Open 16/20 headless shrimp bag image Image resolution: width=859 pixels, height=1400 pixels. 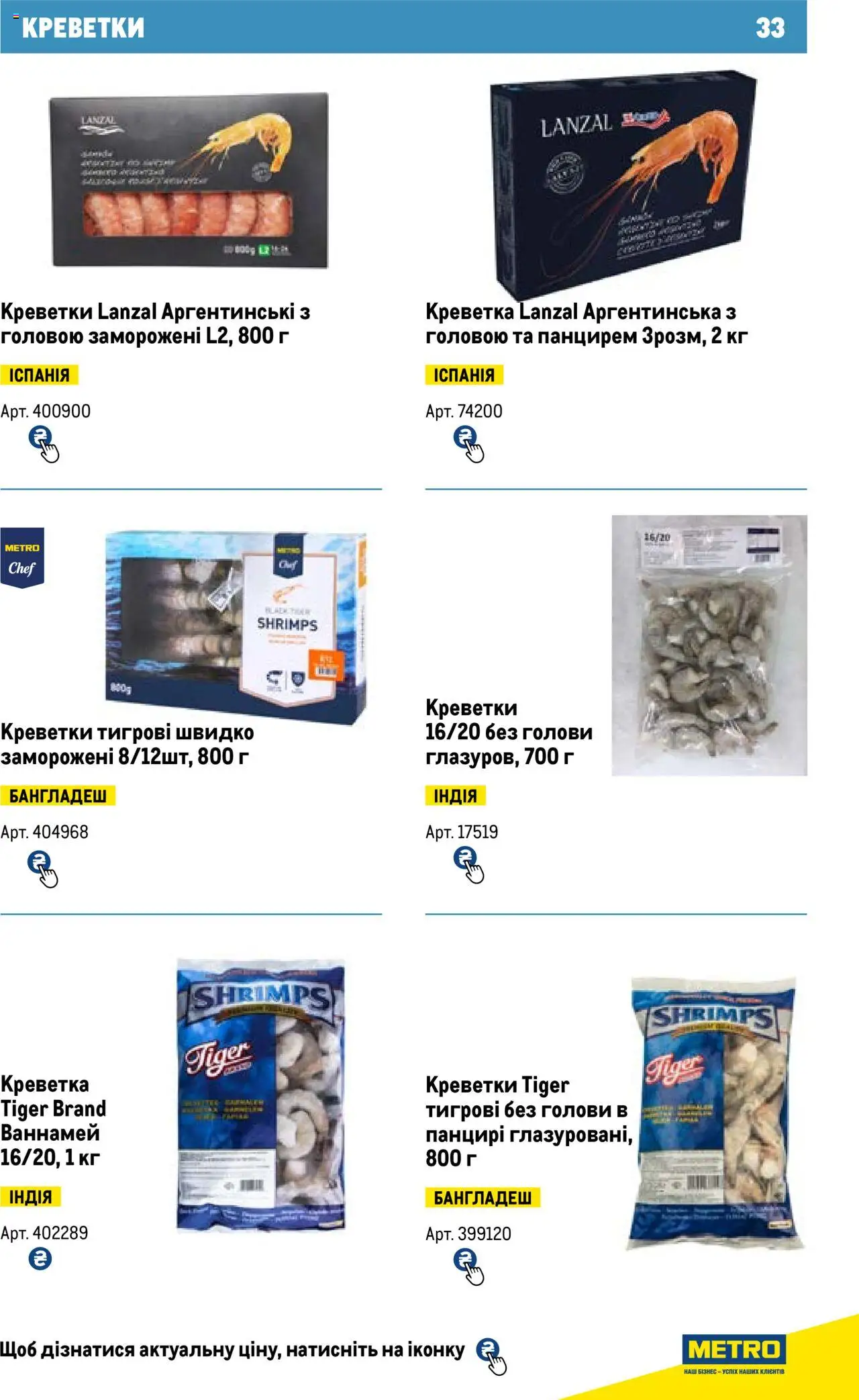coord(709,645)
